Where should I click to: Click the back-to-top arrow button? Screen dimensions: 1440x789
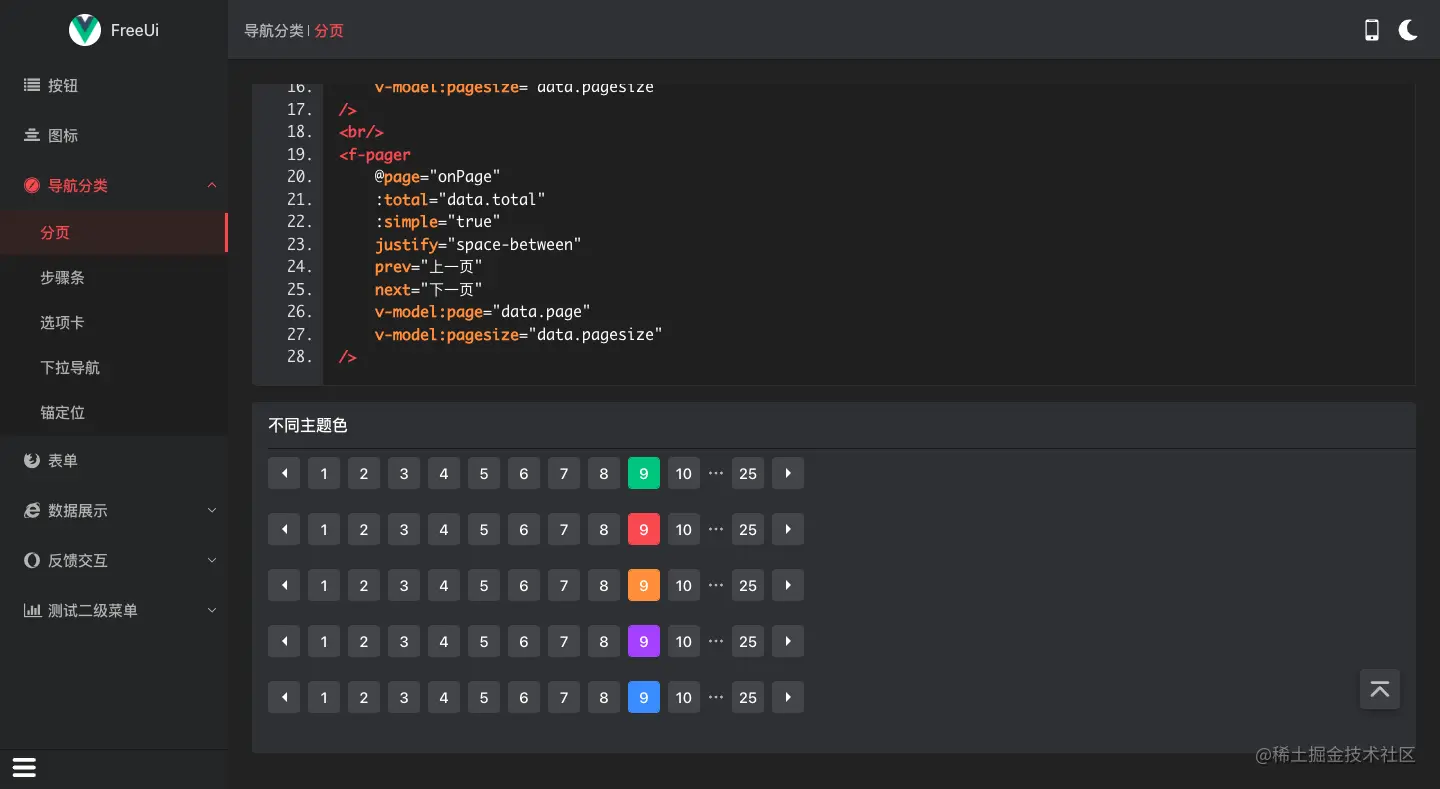[1380, 689]
